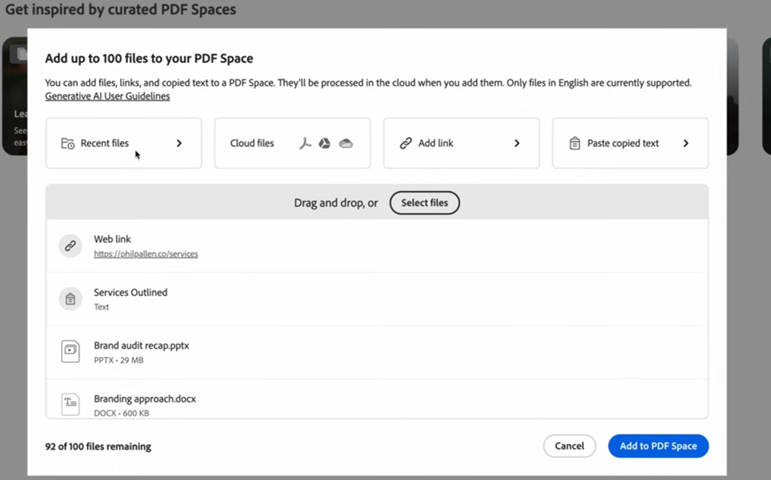Screen dimensions: 771x480
Task: Click the Services Outlined text icon
Action: click(70, 299)
